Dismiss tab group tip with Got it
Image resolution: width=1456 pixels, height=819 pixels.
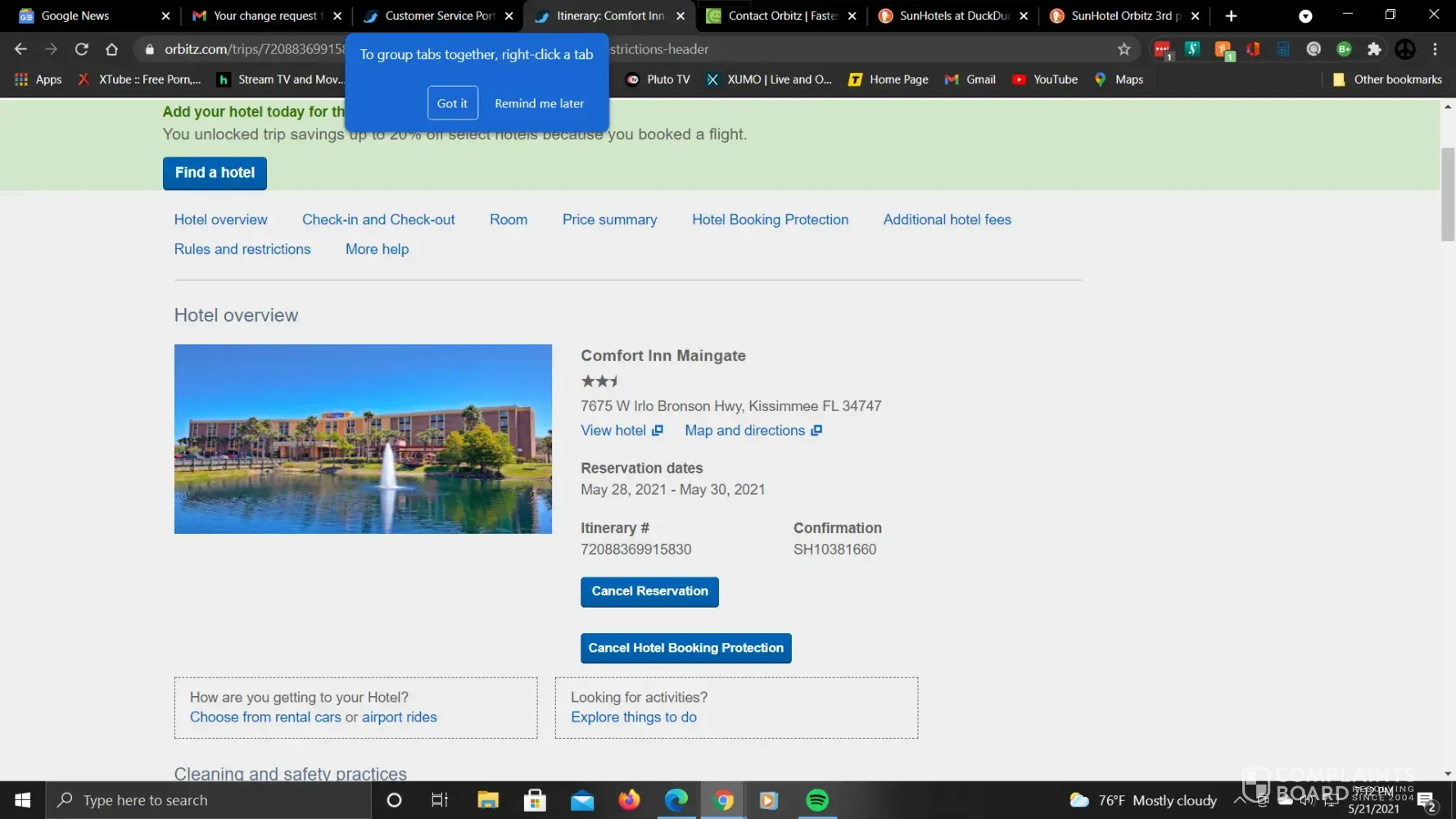click(452, 103)
